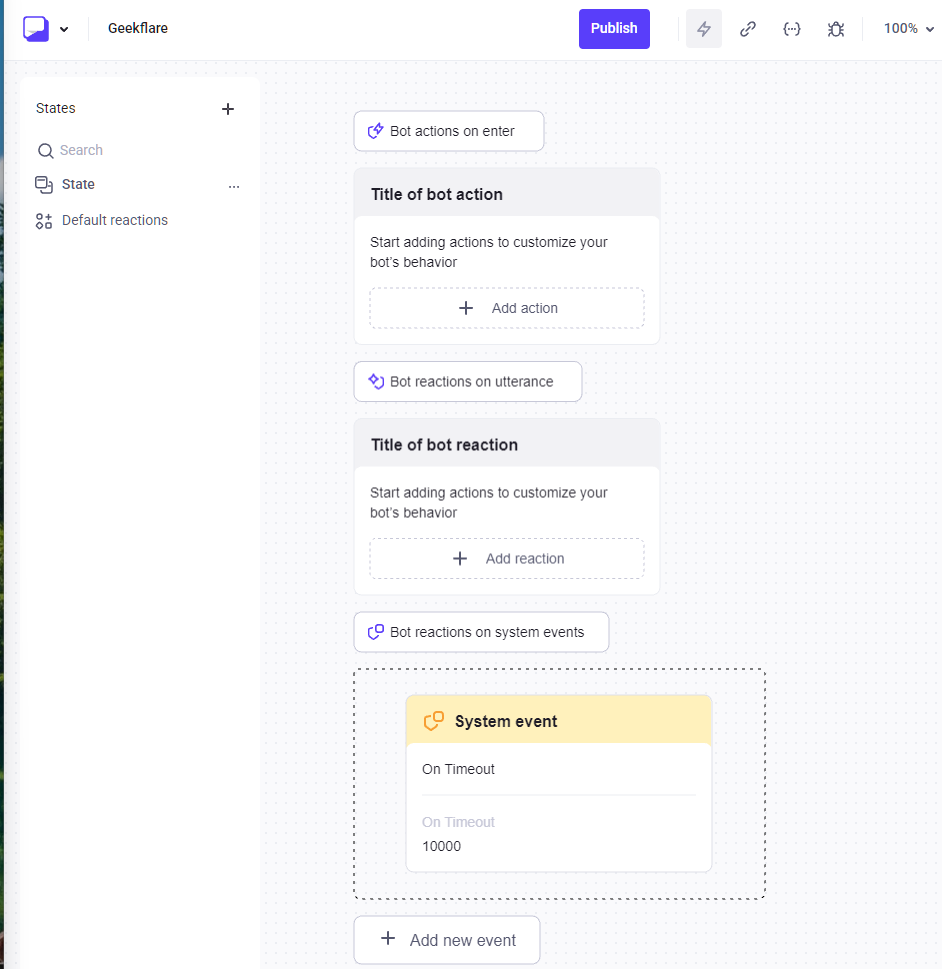
Task: Open the link icon in top toolbar
Action: 748,29
